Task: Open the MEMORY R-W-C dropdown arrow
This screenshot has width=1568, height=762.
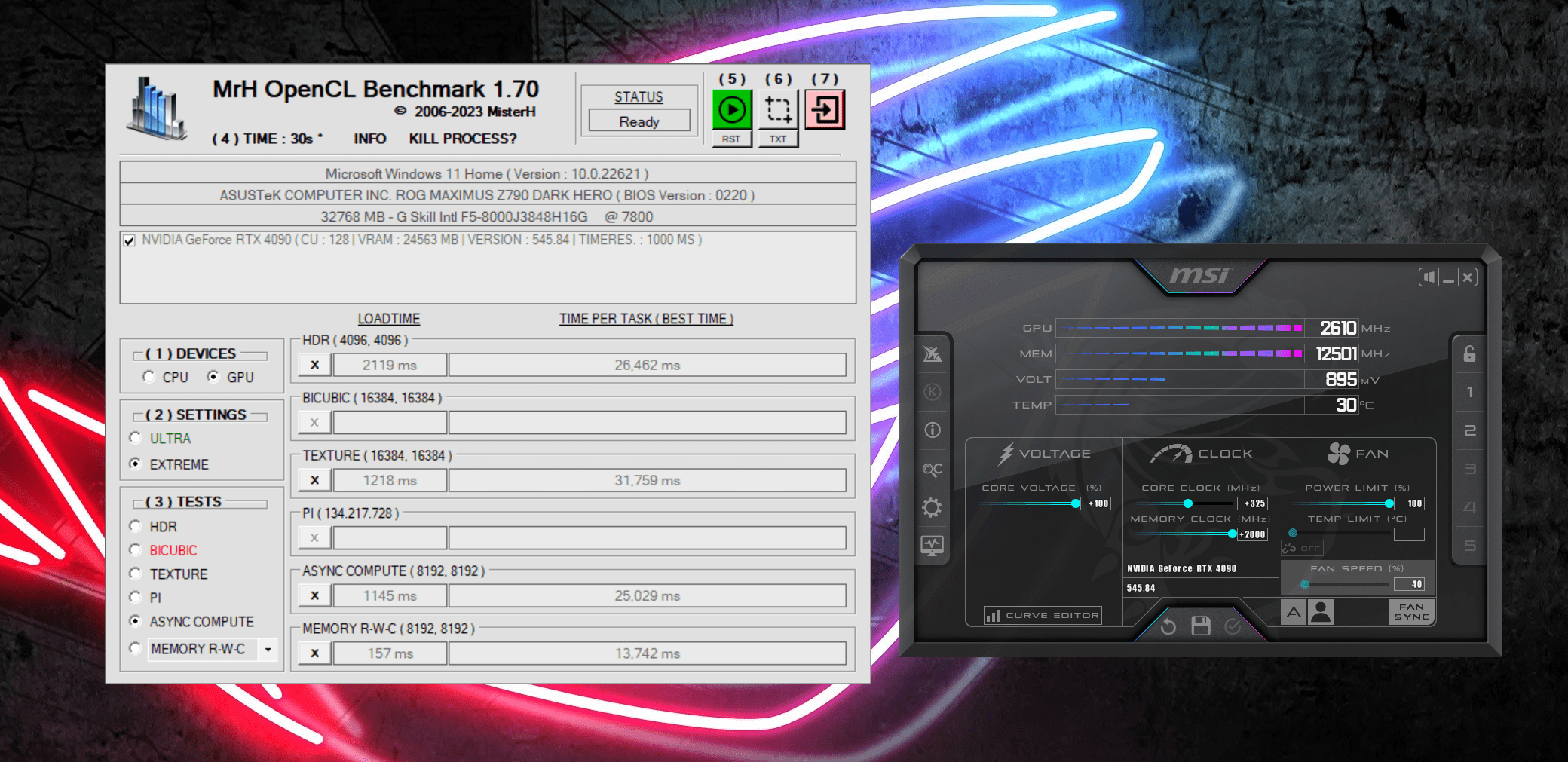Action: [x=268, y=649]
